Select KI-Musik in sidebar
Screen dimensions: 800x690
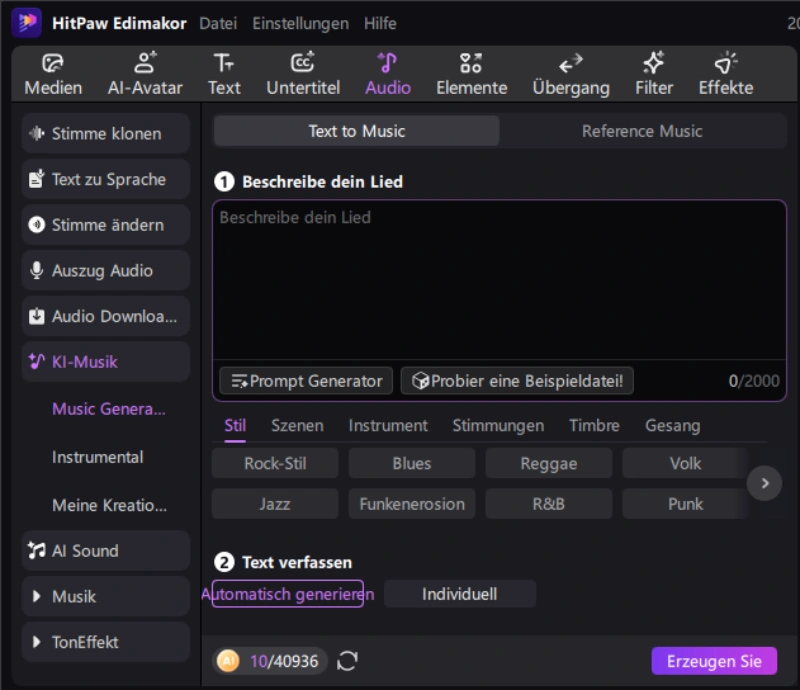coord(106,362)
